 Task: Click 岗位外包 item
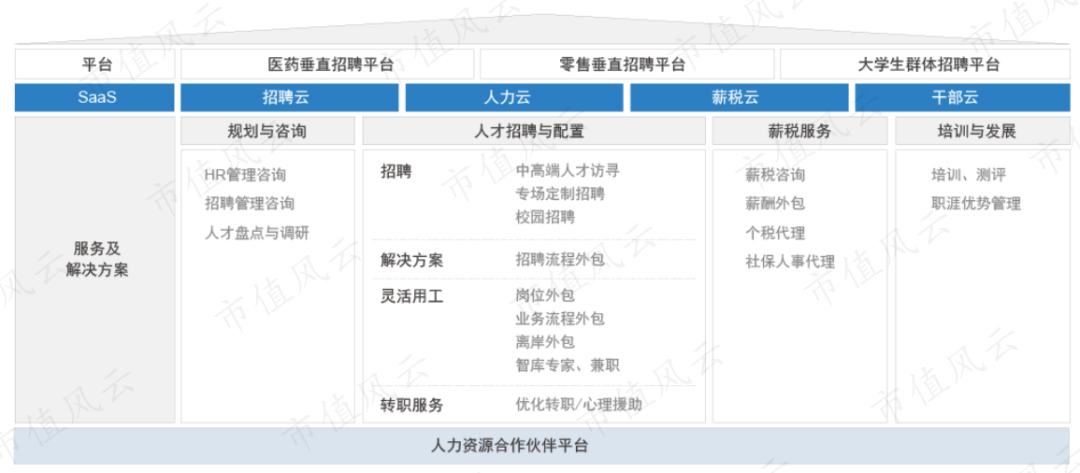click(x=545, y=295)
